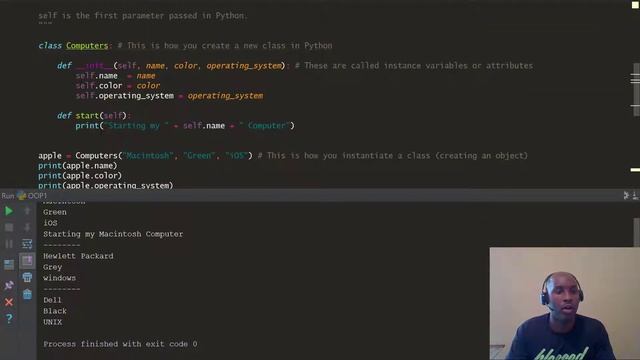The height and width of the screenshot is (360, 640).
Task: Click the inspection status indicator atop editor
Action: [x=635, y=5]
